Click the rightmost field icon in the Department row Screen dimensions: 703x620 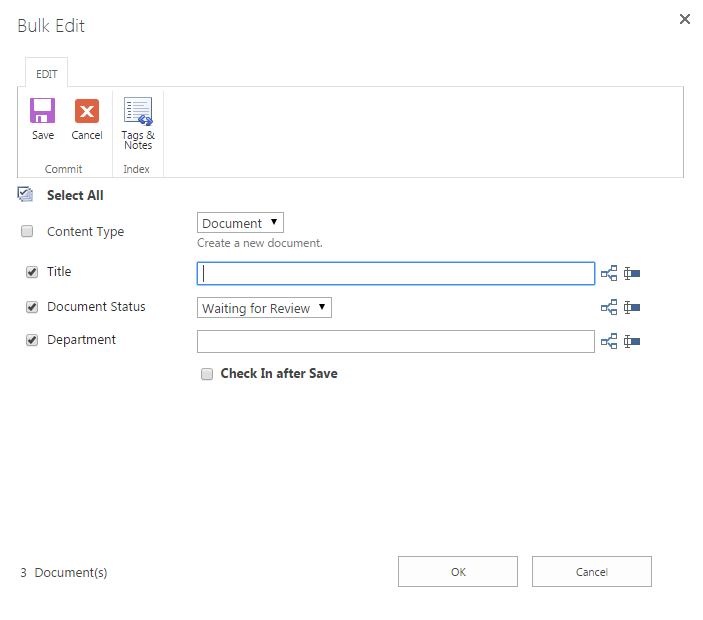point(632,342)
